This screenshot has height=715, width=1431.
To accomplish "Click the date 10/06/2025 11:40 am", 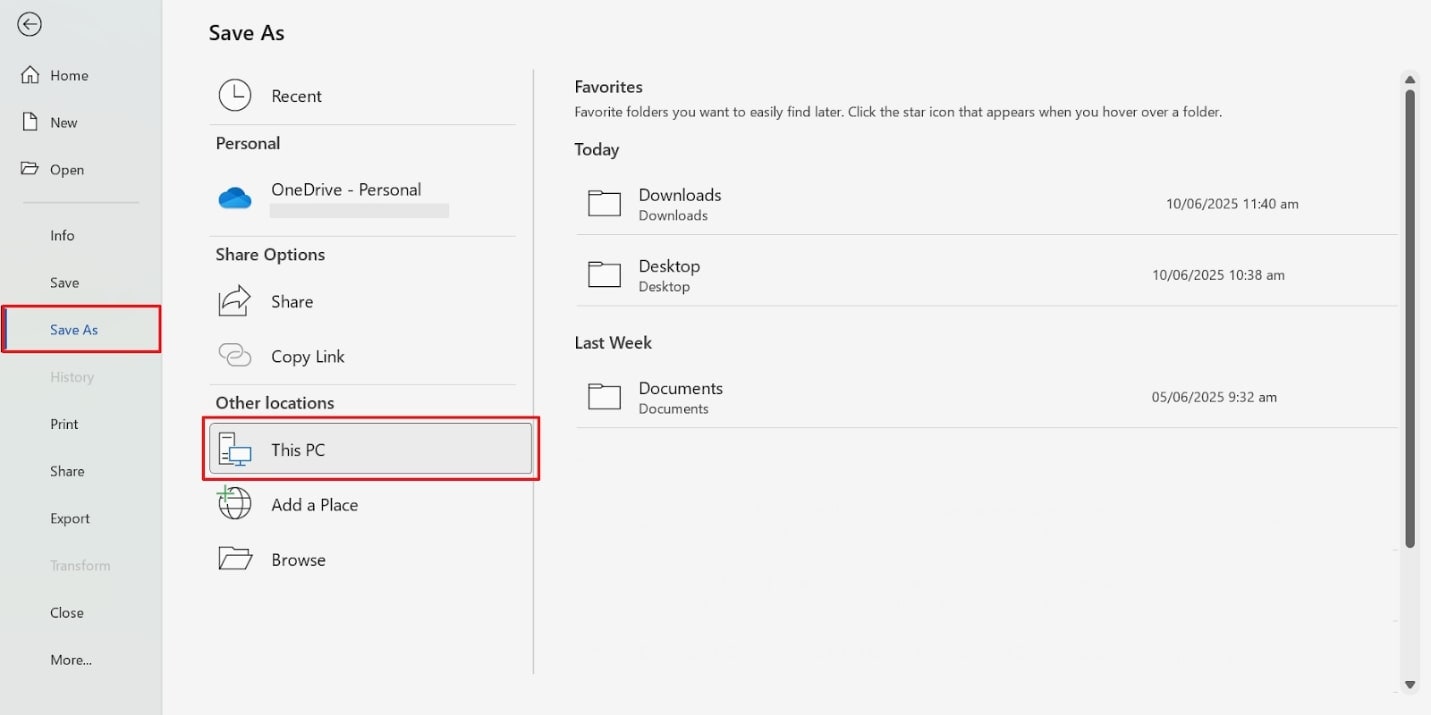I will (x=1232, y=203).
